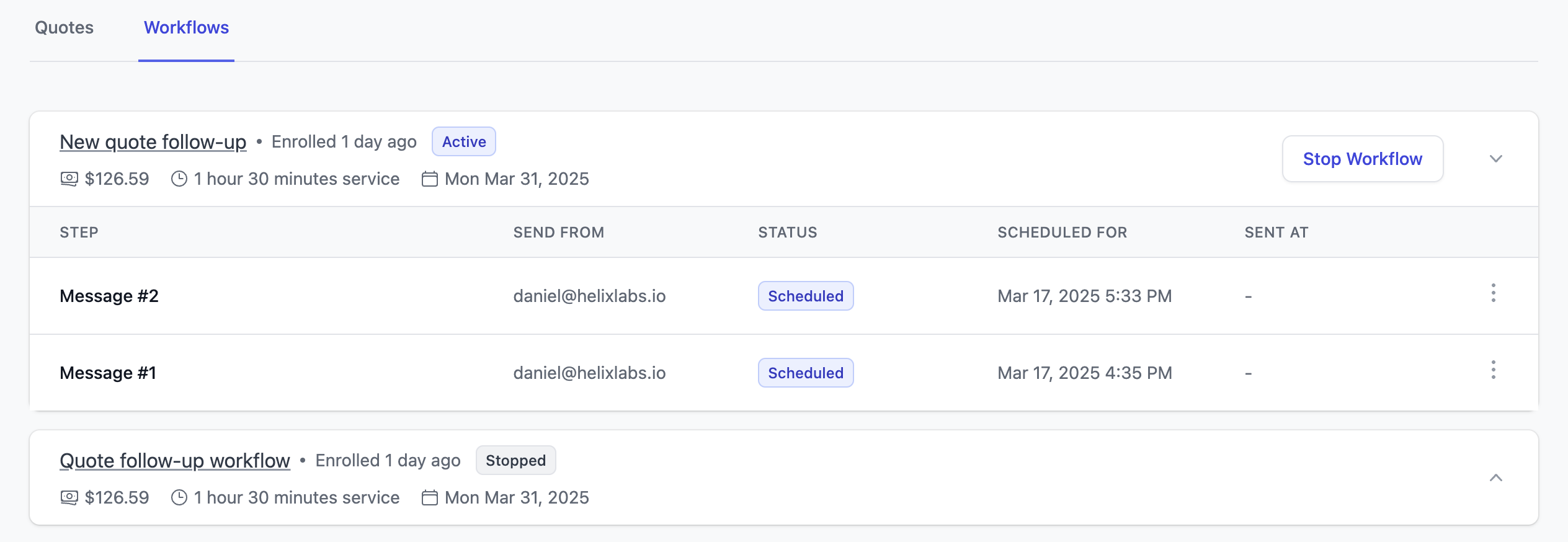The height and width of the screenshot is (542, 1568).
Task: Click the clock icon in New quote follow-up card
Action: pyautogui.click(x=179, y=179)
